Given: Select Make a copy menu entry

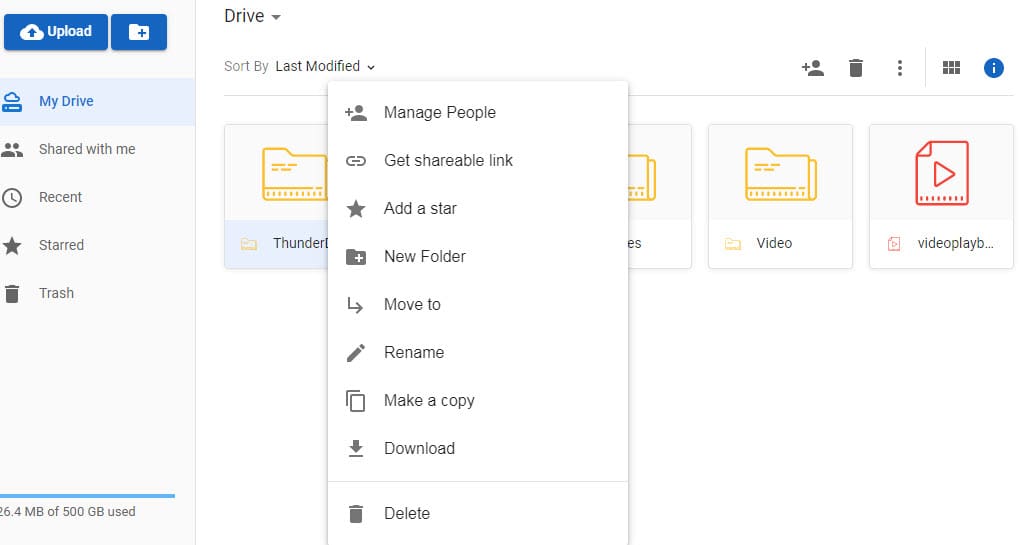Looking at the screenshot, I should click(429, 401).
